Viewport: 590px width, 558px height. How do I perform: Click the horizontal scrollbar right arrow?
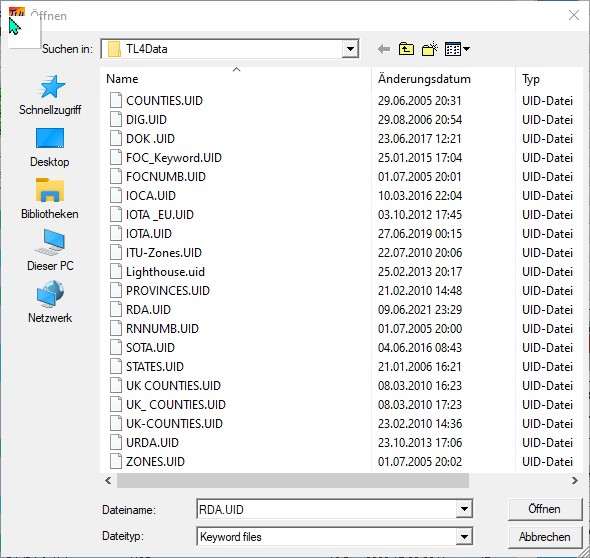coord(575,480)
